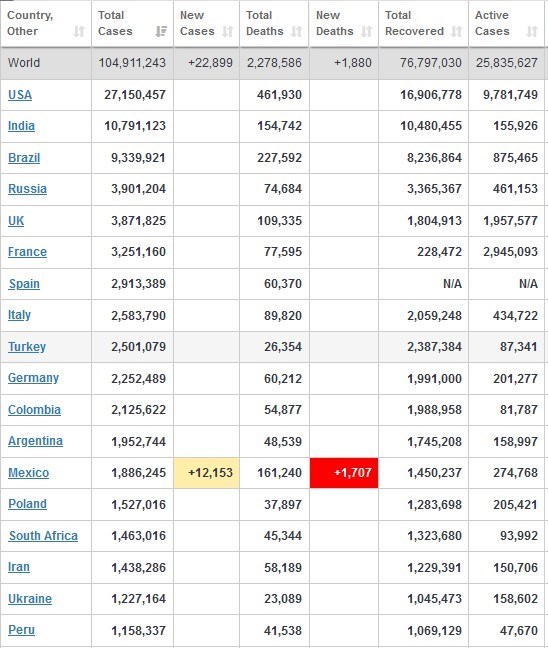548x648 pixels.
Task: Click the Total Cases sort icon
Action: tap(161, 31)
